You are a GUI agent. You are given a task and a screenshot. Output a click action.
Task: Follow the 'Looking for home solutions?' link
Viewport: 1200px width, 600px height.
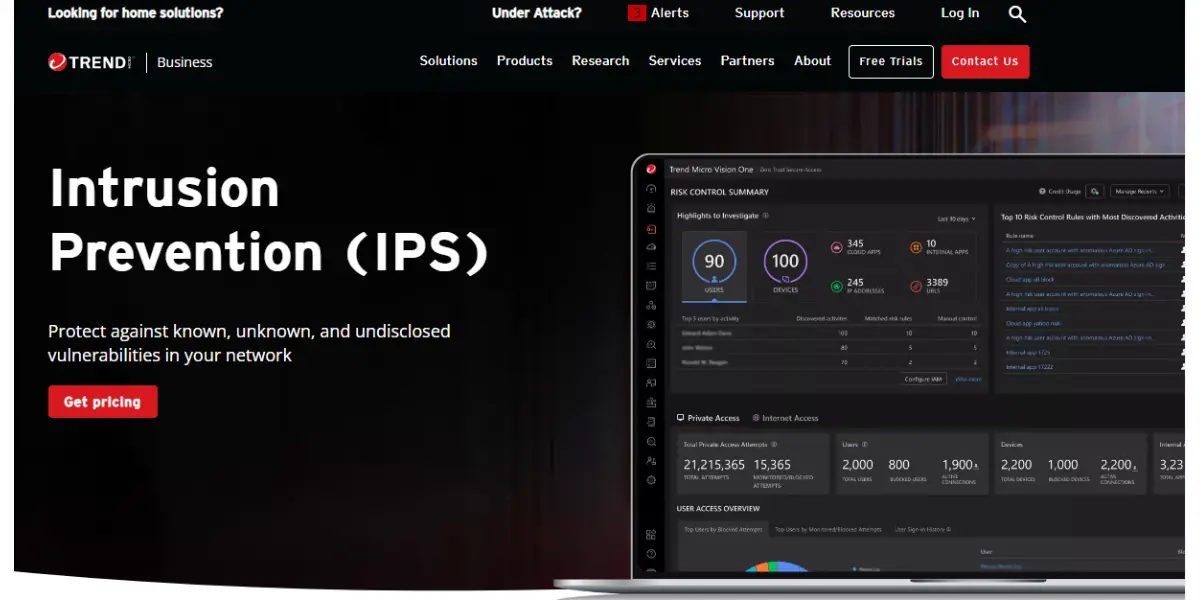(x=136, y=13)
